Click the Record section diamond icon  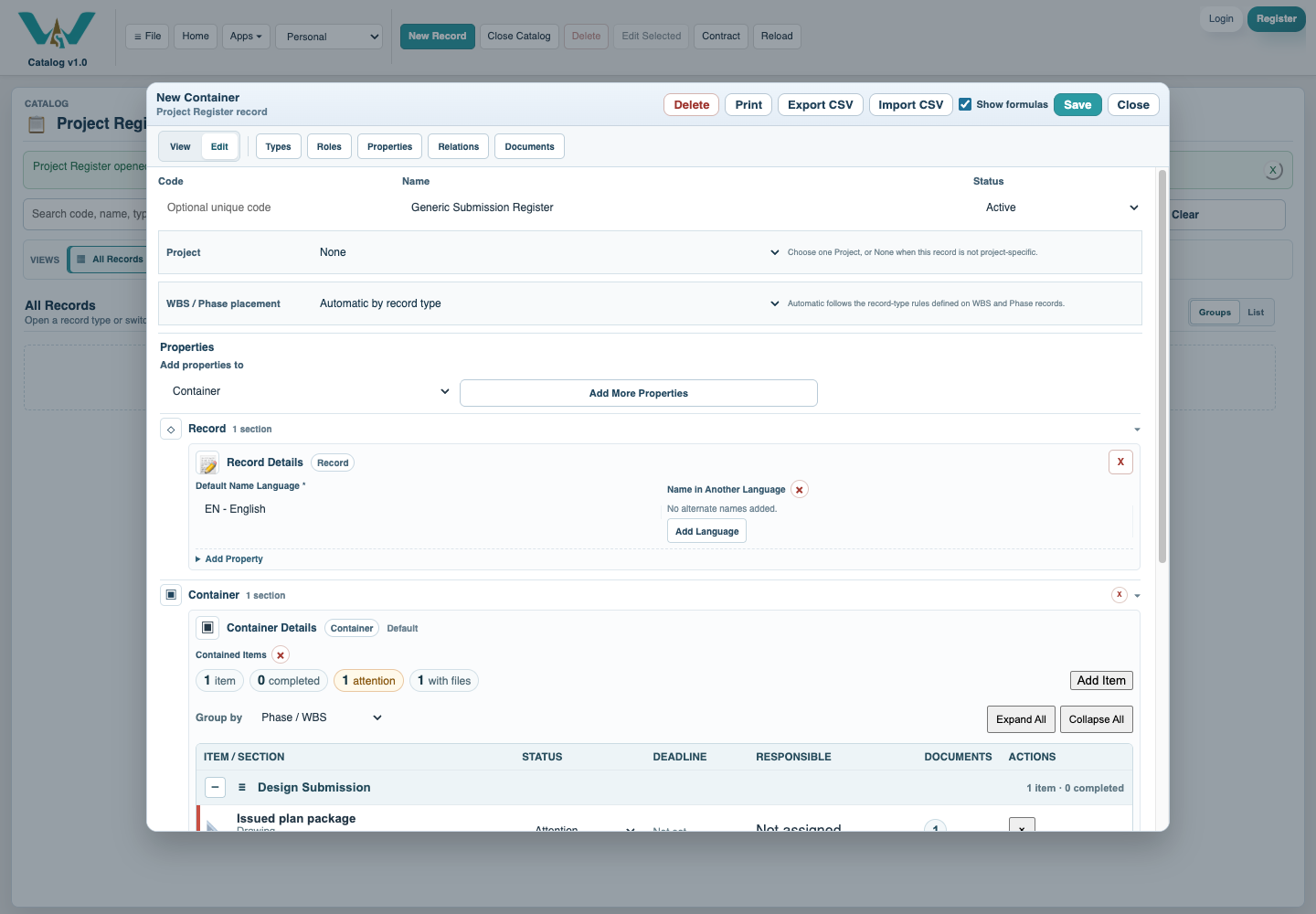(171, 429)
